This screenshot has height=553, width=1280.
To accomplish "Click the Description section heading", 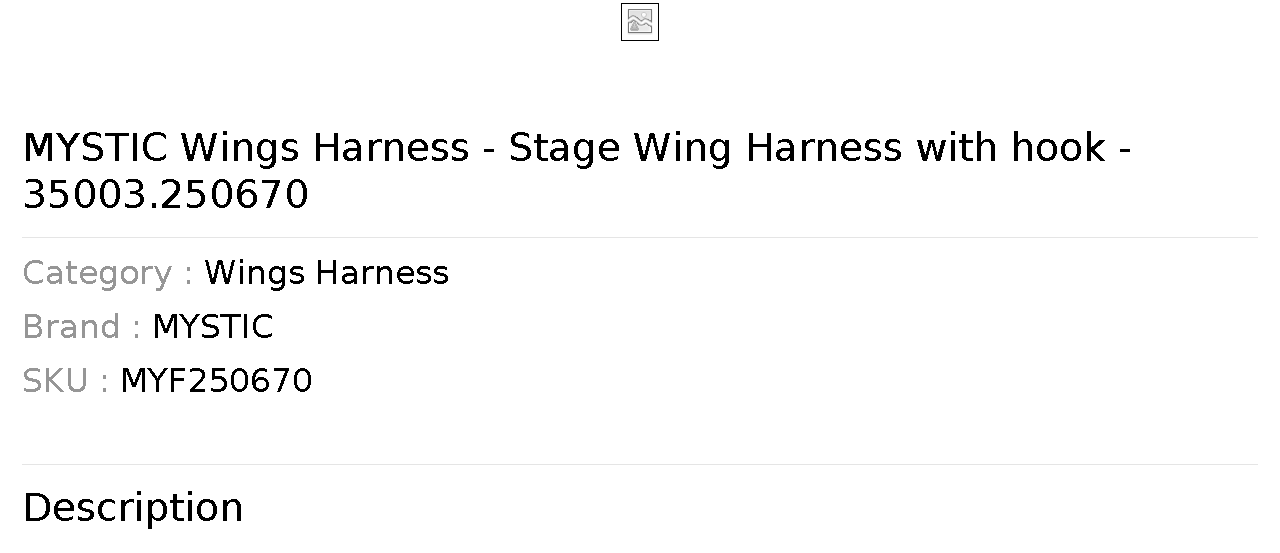I will click(133, 508).
